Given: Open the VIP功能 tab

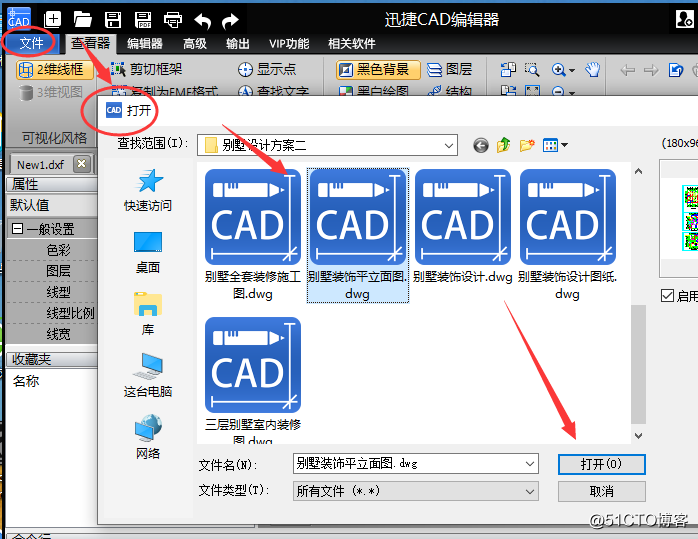Looking at the screenshot, I should click(289, 43).
